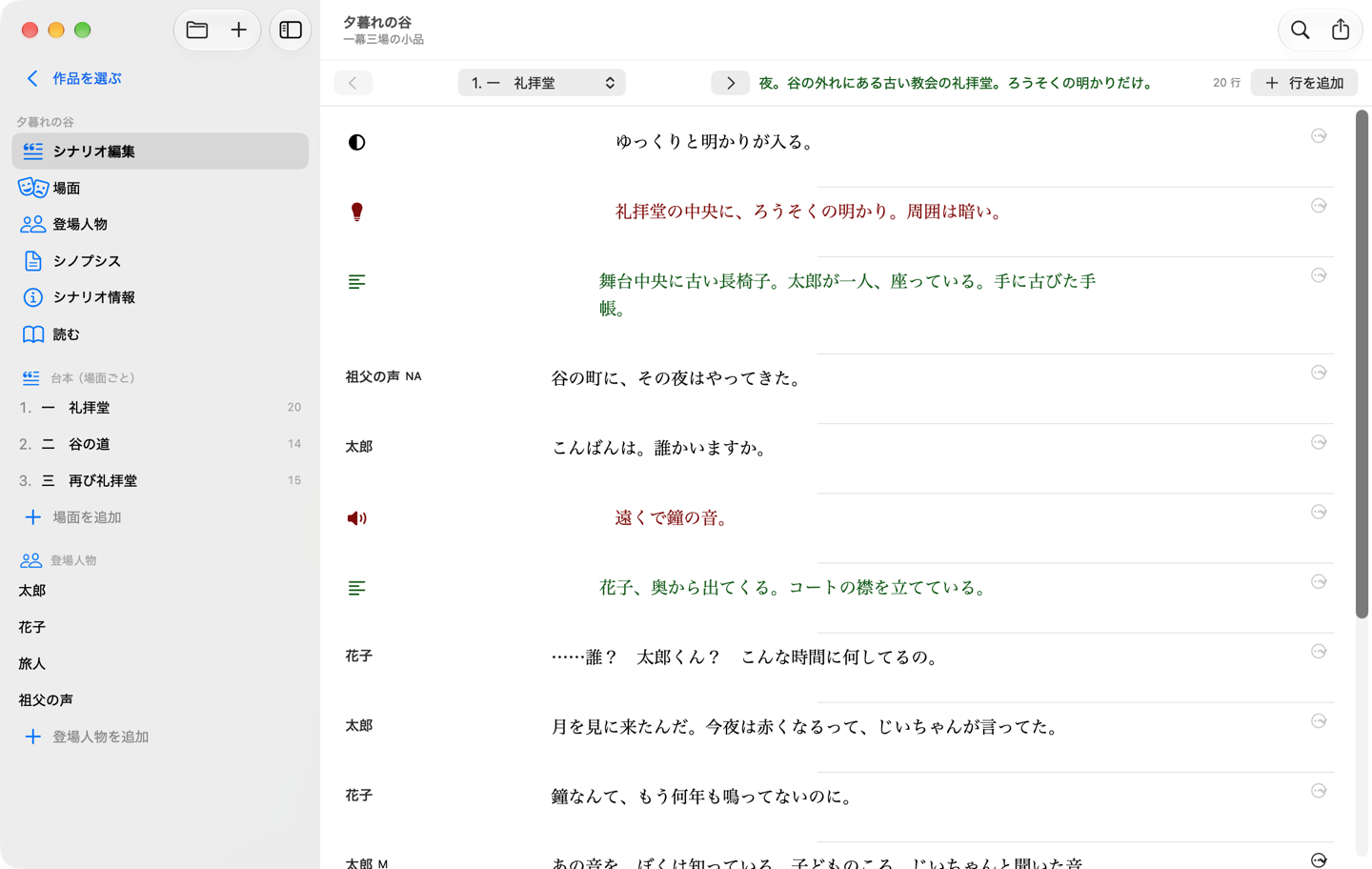Toggle the sidebar panel button
Screen dimensions: 1372x869
tap(291, 30)
